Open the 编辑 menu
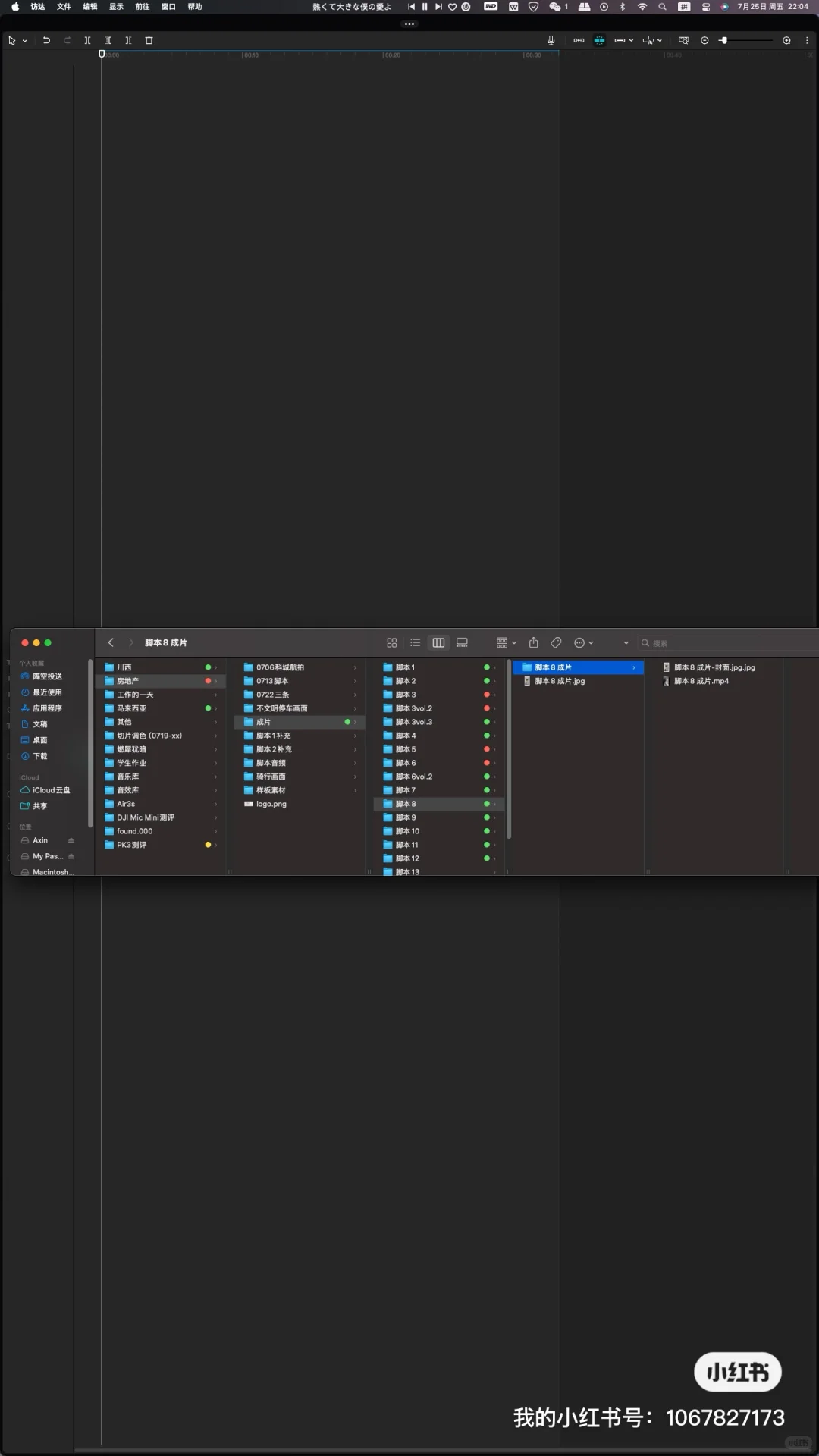The image size is (819, 1456). click(90, 6)
